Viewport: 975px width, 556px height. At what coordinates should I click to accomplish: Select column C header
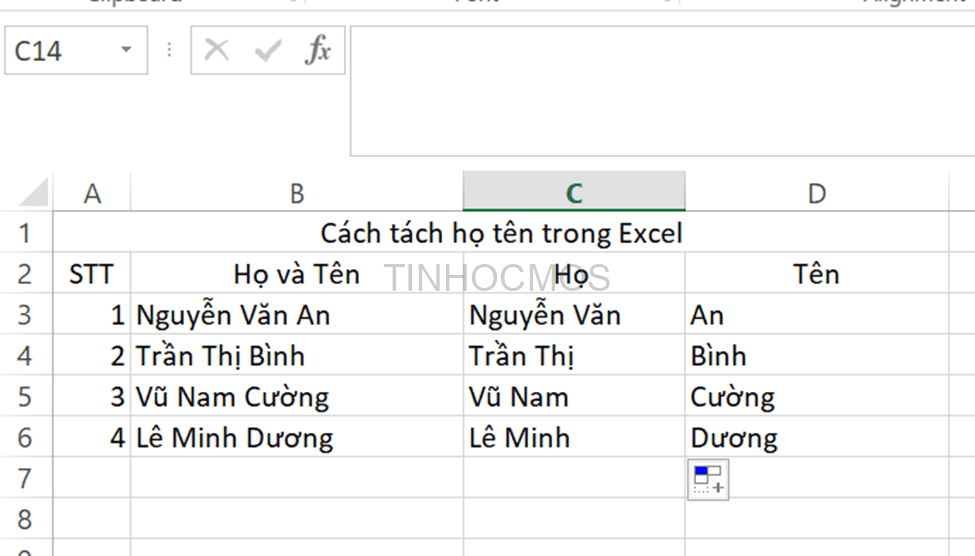[575, 192]
